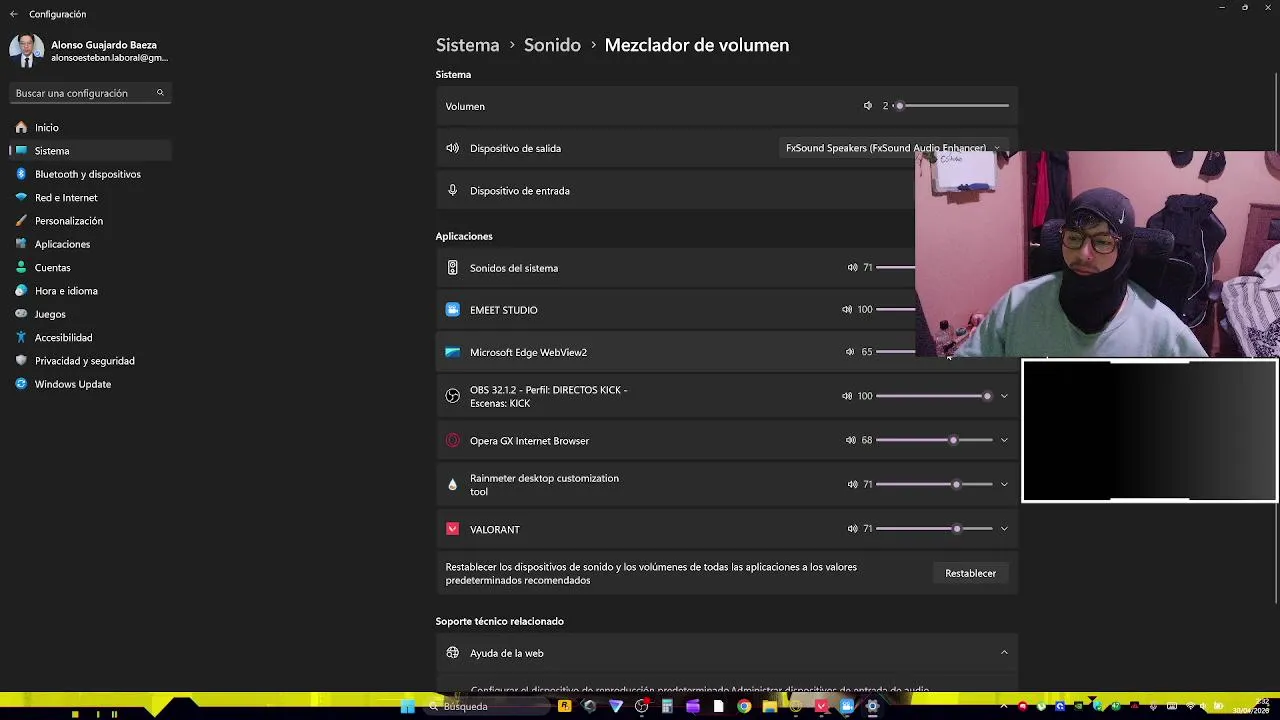
Task: Click the Sonidos del sistema label
Action: point(514,268)
